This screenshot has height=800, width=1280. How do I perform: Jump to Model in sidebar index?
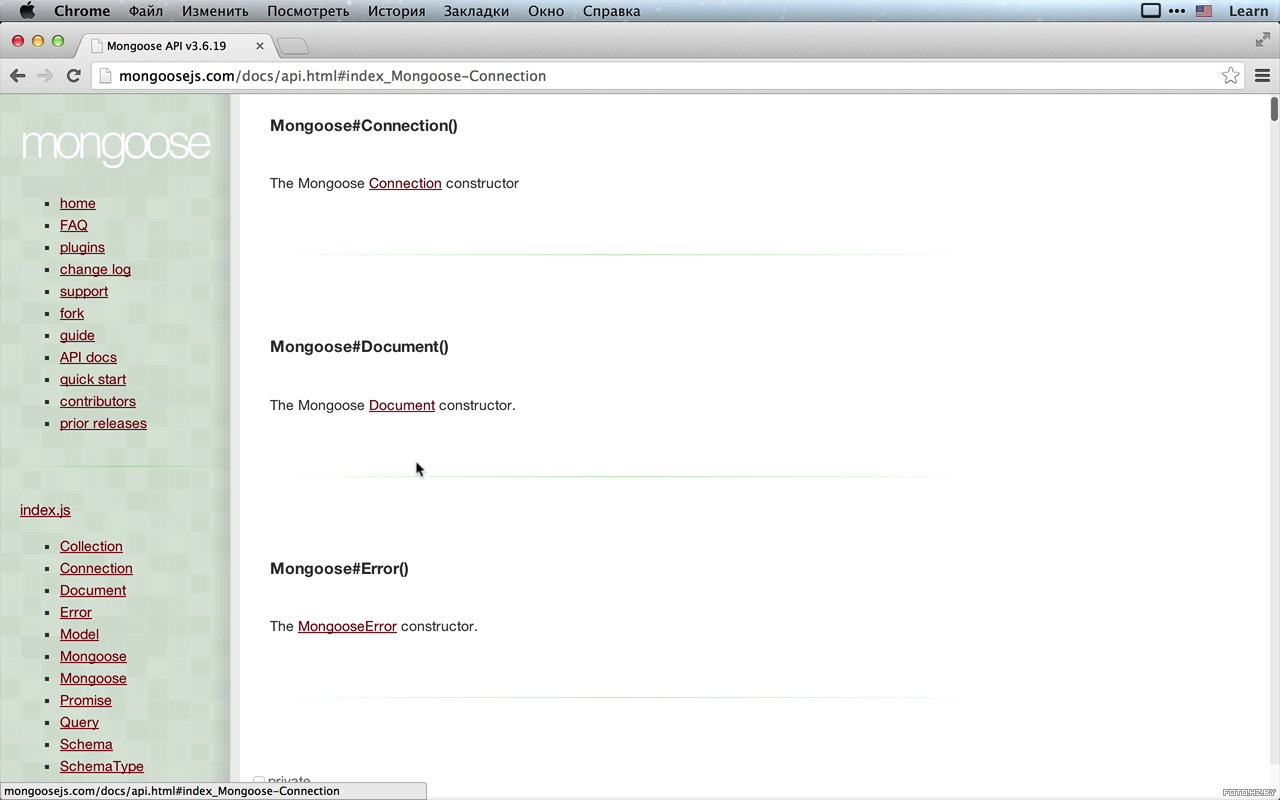[x=79, y=634]
